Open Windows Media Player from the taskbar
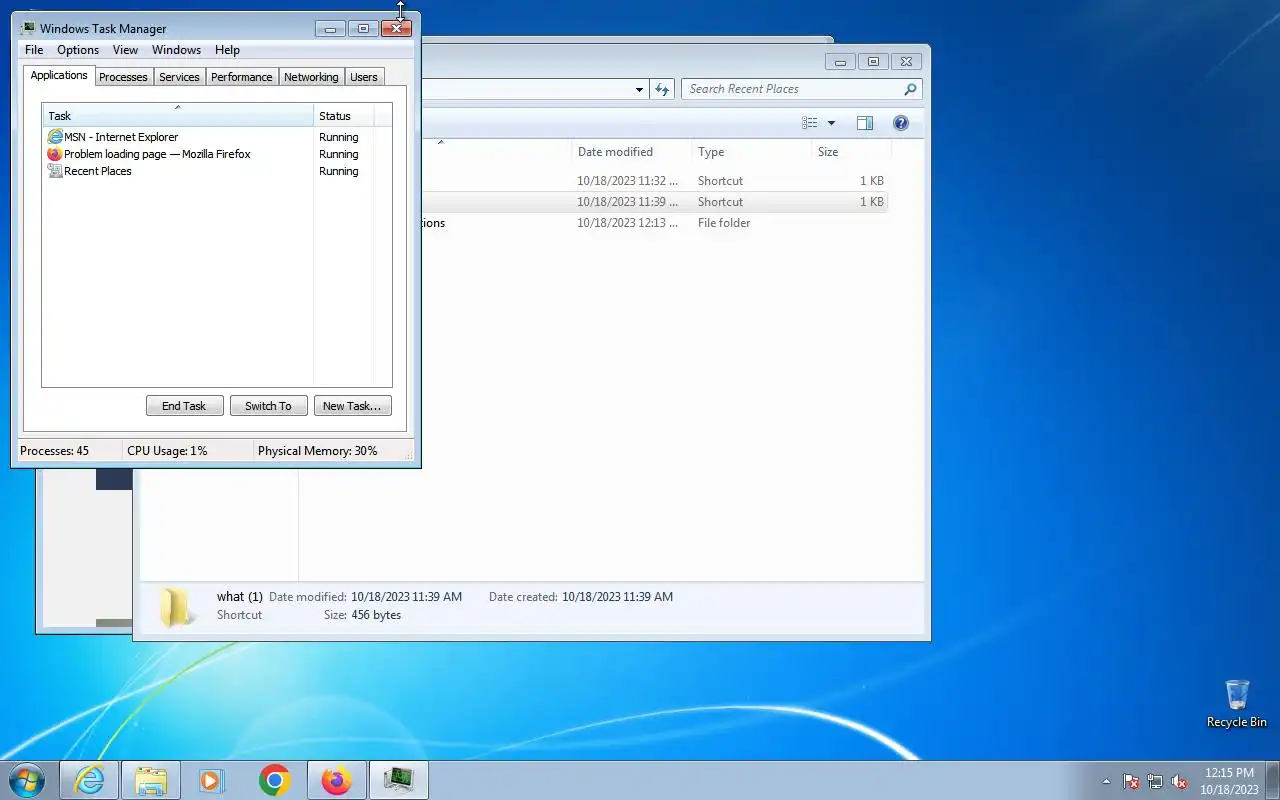This screenshot has width=1280, height=800. [x=212, y=780]
